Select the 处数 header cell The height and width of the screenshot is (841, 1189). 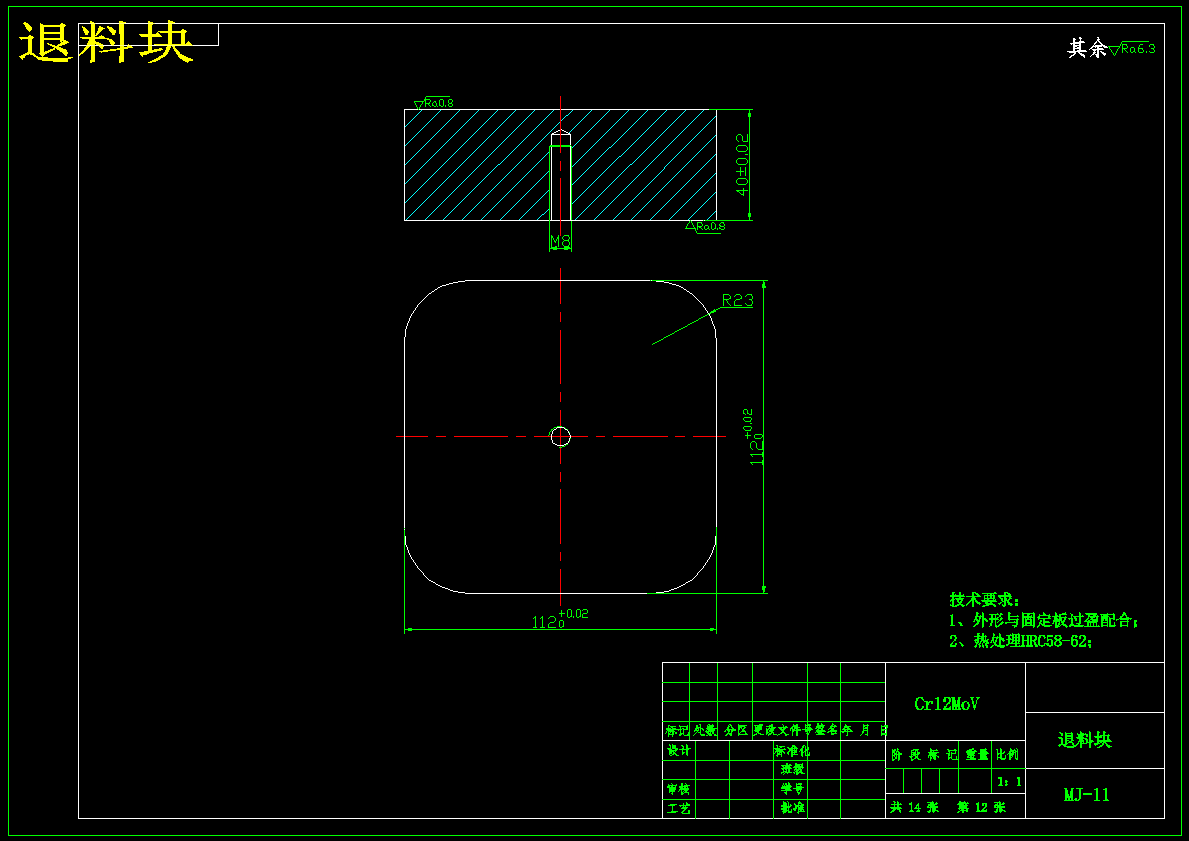click(x=704, y=730)
